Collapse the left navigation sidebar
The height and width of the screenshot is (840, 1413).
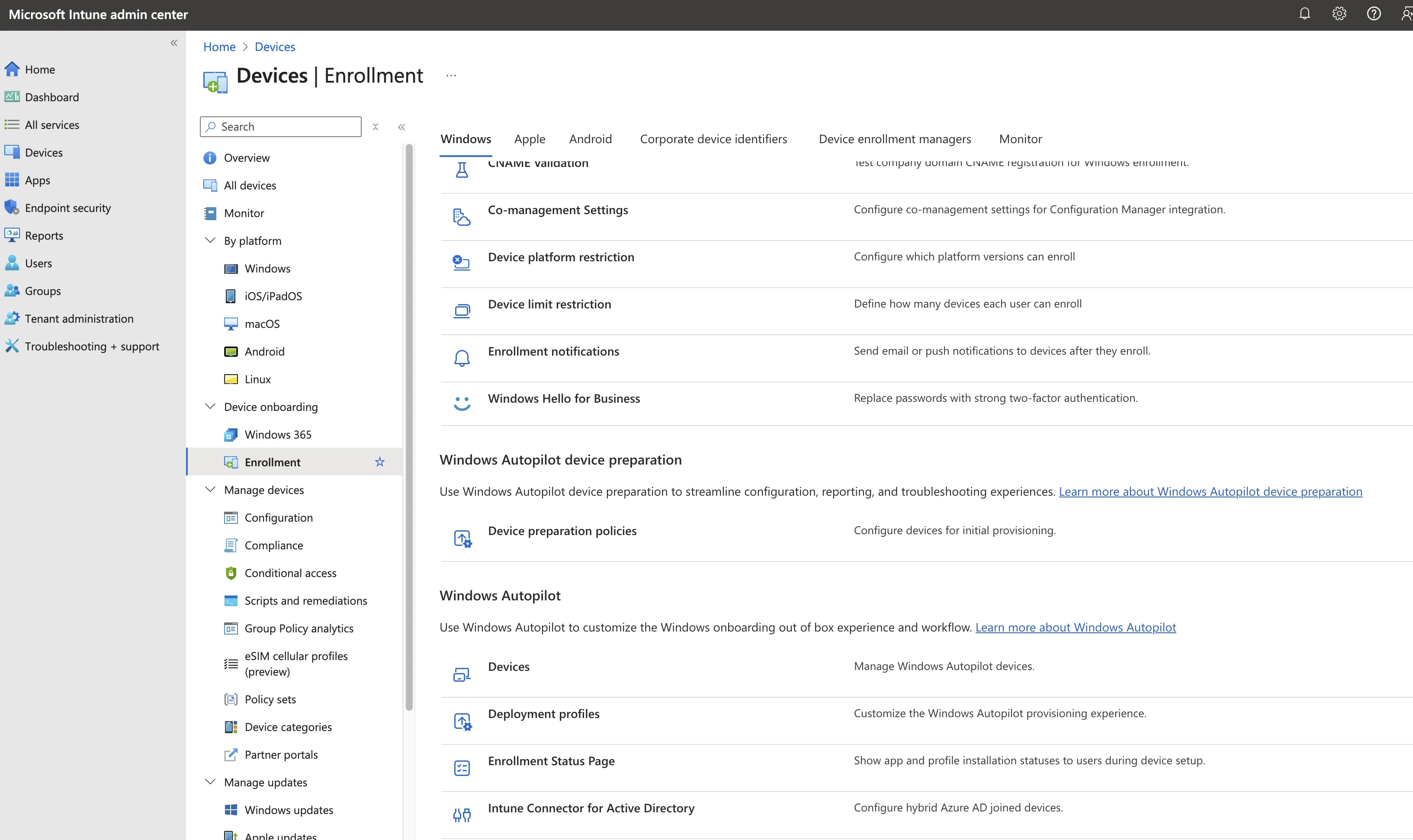pyautogui.click(x=174, y=43)
